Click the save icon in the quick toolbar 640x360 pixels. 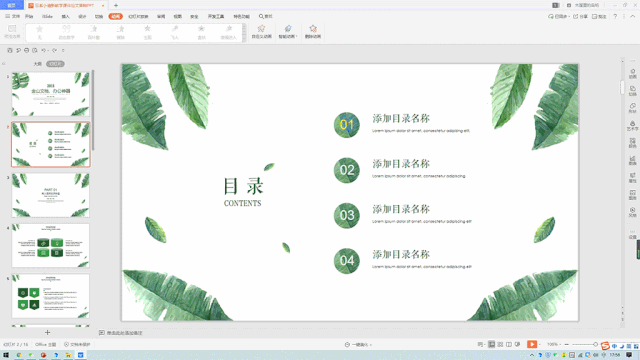point(10,50)
